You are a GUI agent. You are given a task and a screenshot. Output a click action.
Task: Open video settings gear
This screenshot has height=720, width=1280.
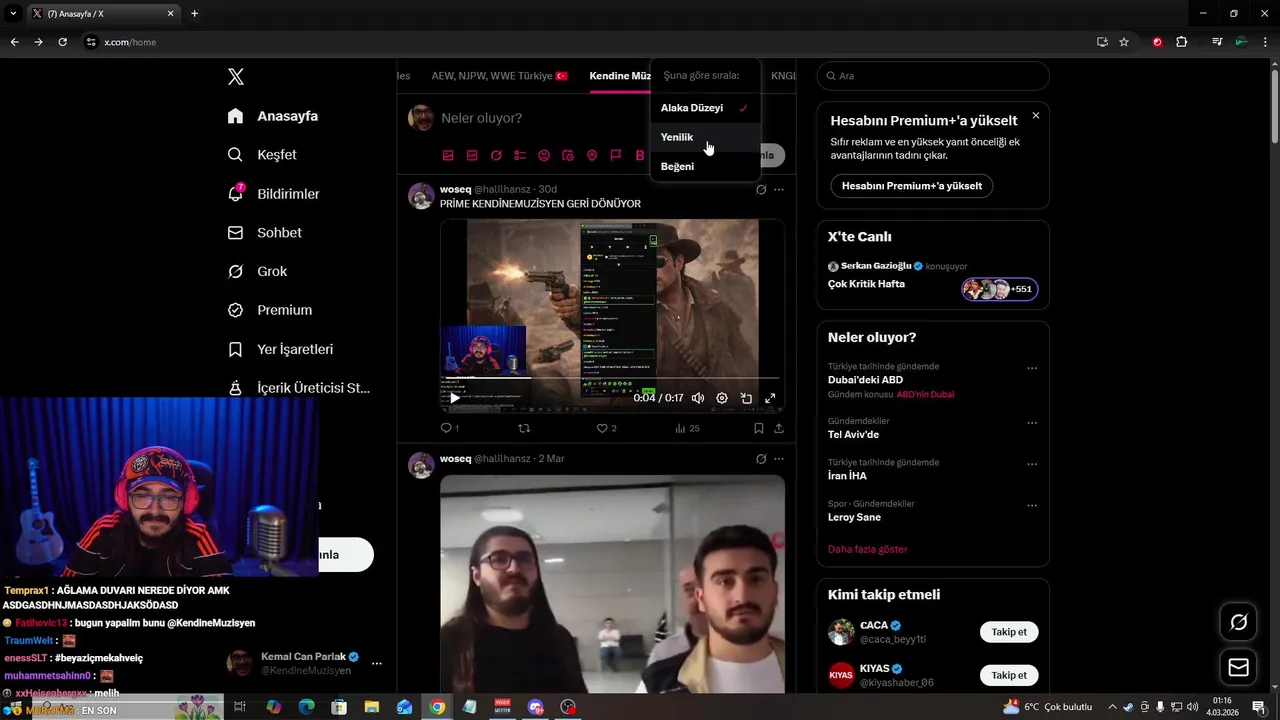(x=722, y=398)
